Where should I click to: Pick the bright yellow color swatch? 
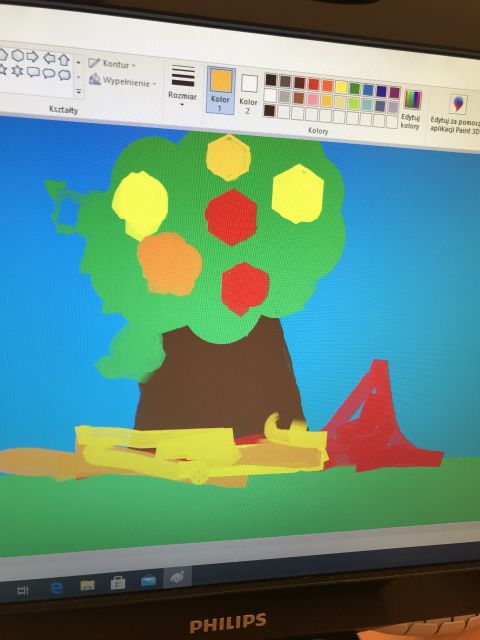(341, 87)
